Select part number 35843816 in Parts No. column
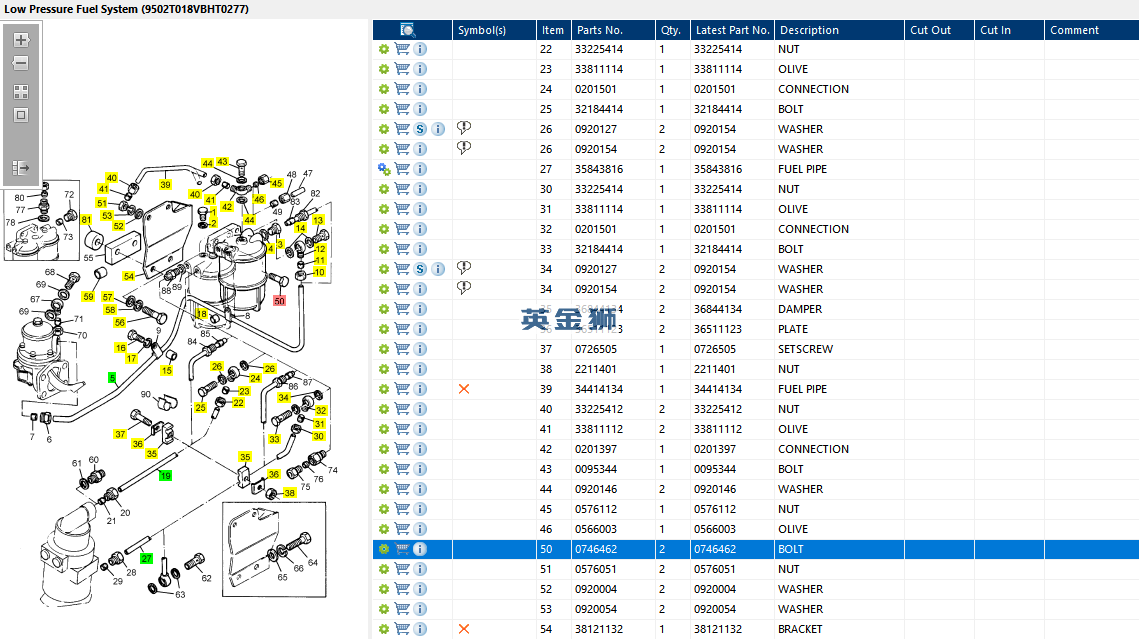 599,169
